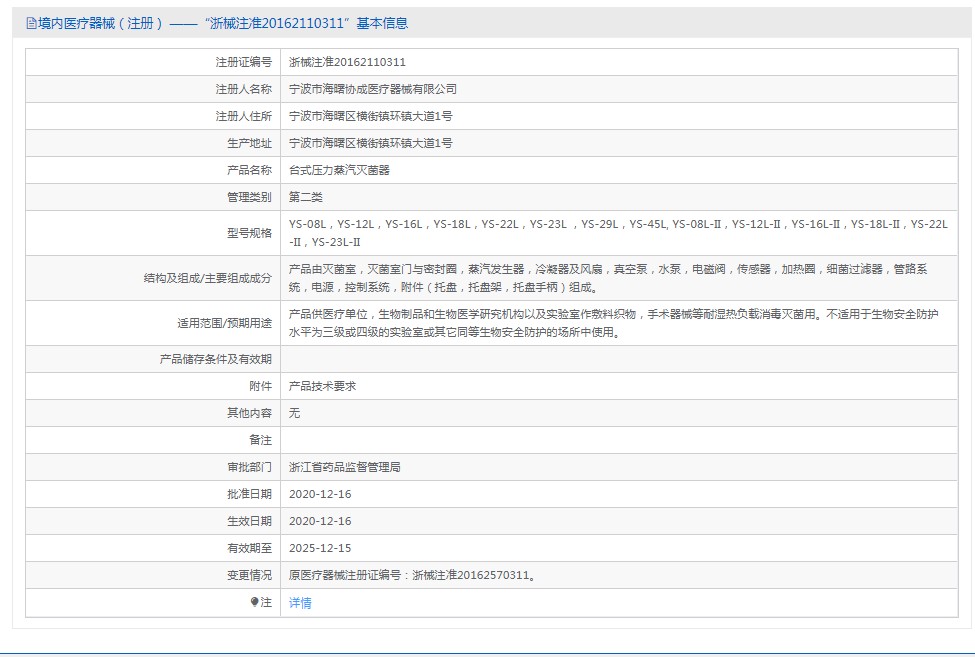The image size is (975, 657).
Task: Select the intended-use text starting 产品供医疗单位
Action: 613,323
